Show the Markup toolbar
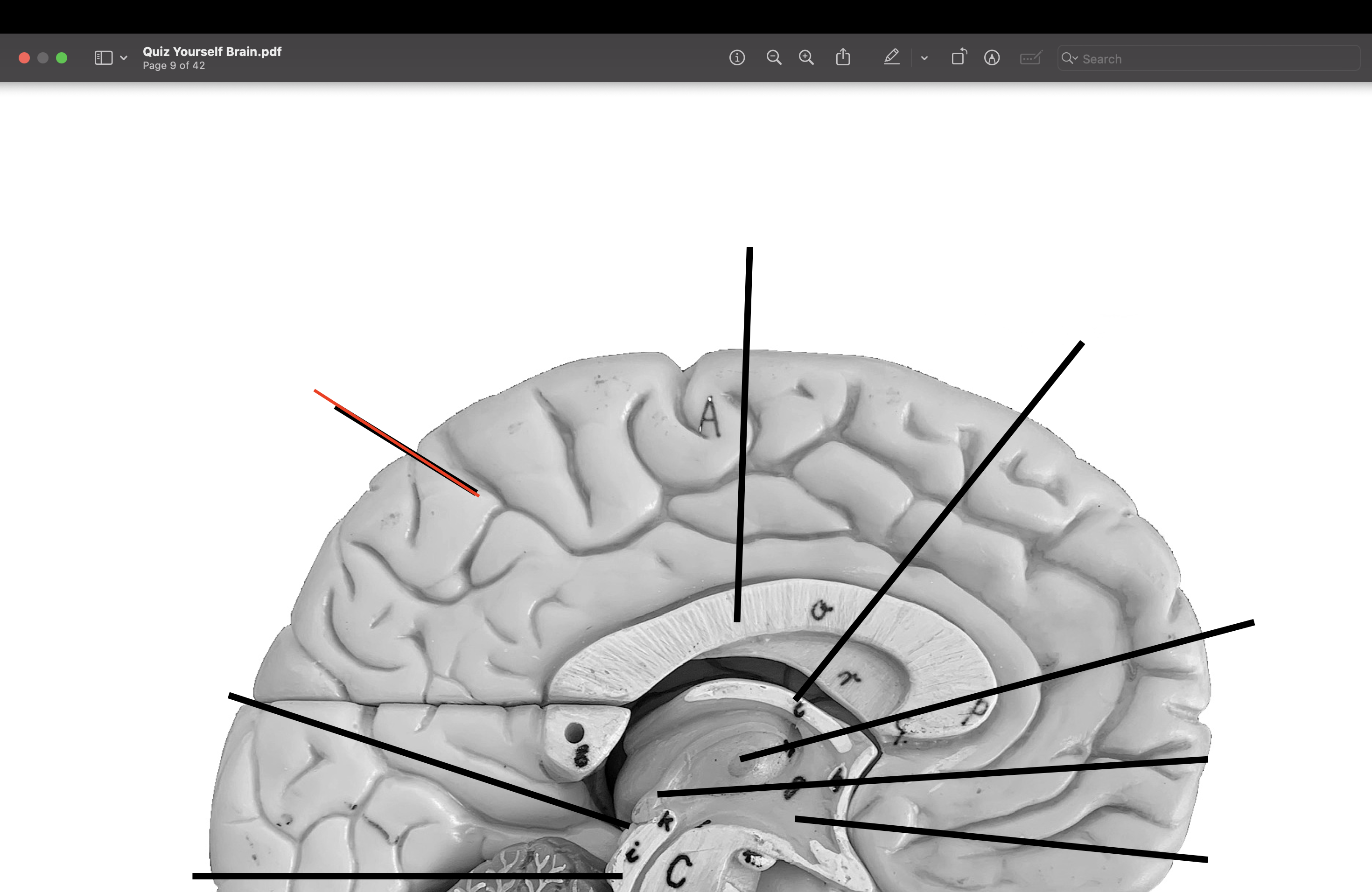Image resolution: width=1372 pixels, height=892 pixels. (x=992, y=58)
